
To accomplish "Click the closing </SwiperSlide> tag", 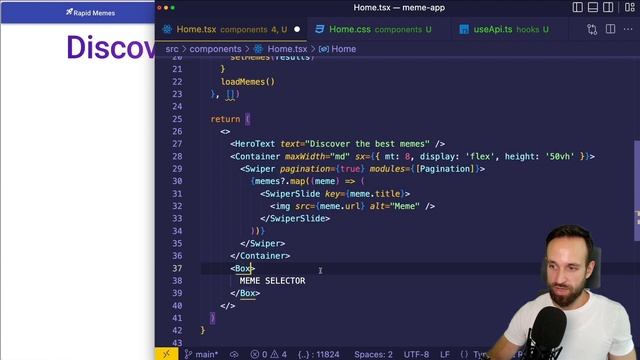I will click(x=295, y=218).
